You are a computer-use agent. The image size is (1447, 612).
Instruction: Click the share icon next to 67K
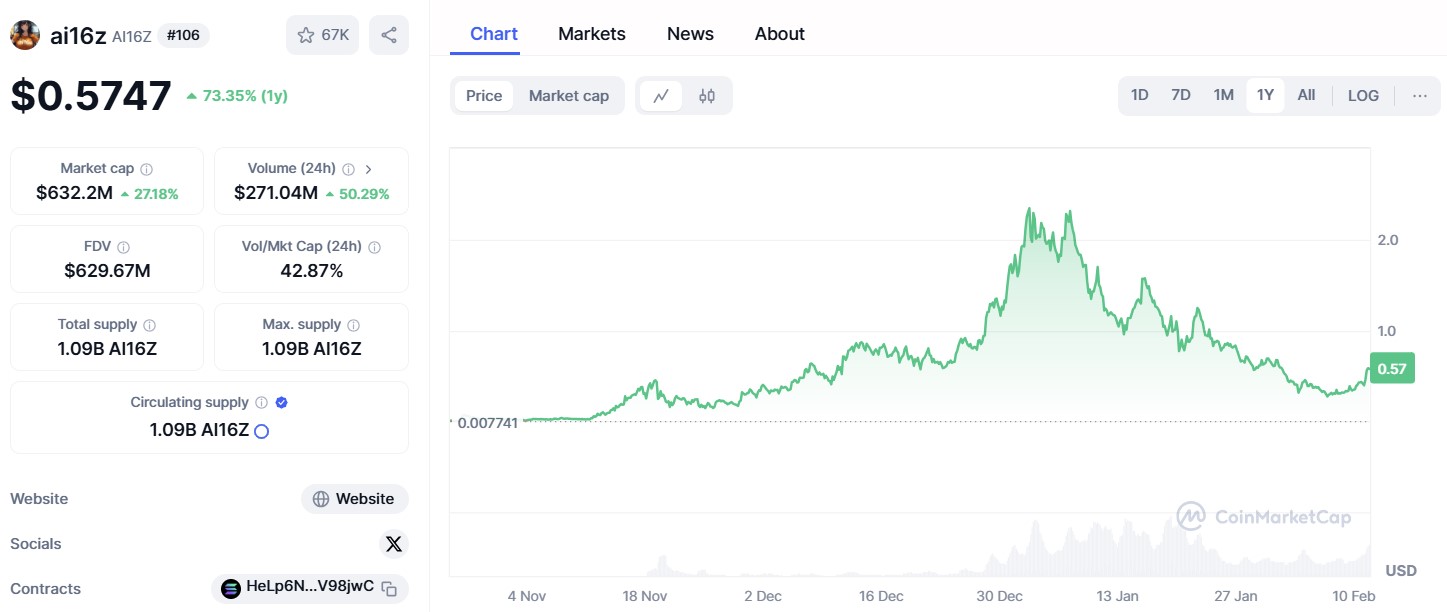point(389,35)
